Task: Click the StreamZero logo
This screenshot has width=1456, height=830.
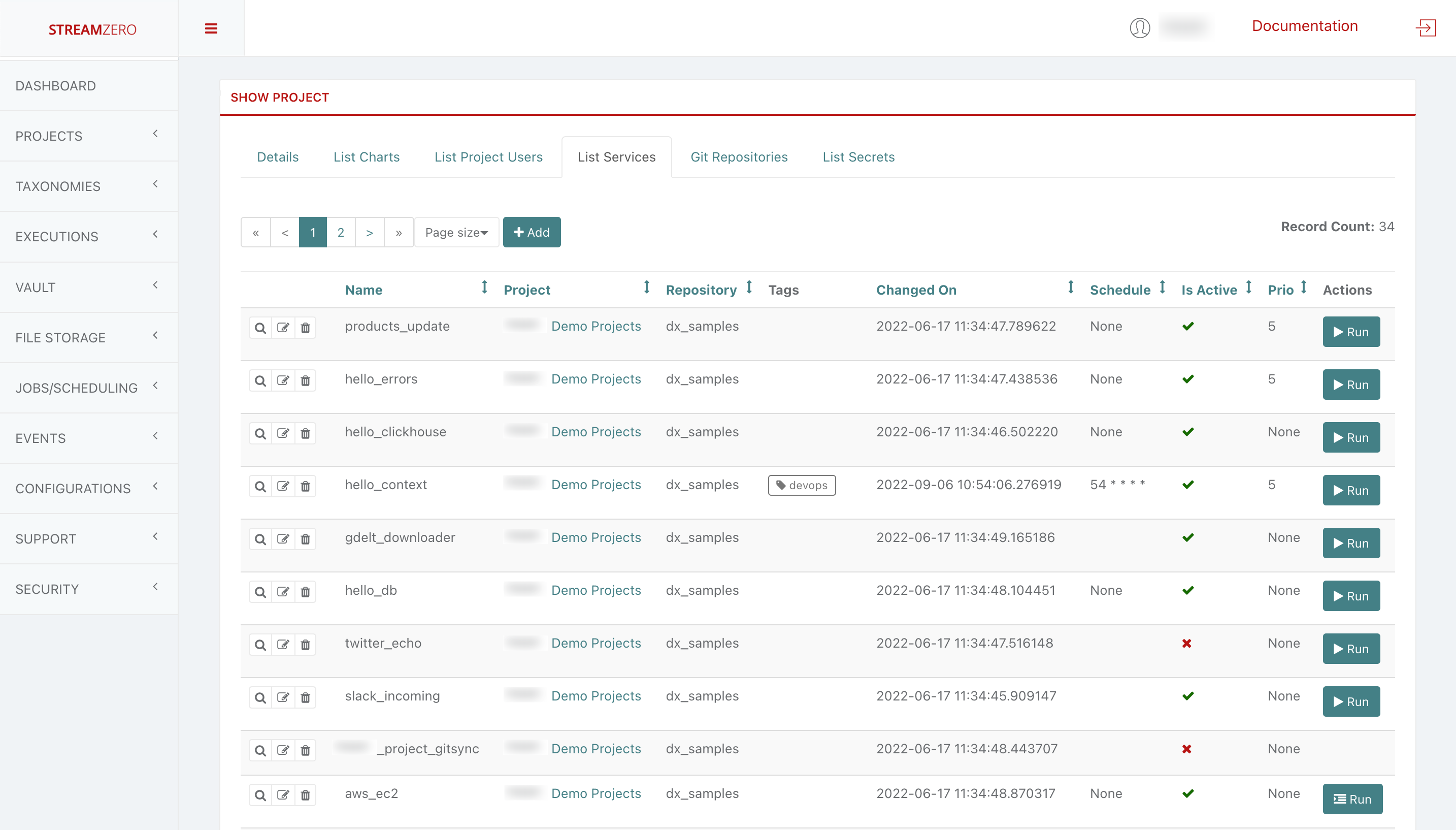Action: pyautogui.click(x=92, y=29)
